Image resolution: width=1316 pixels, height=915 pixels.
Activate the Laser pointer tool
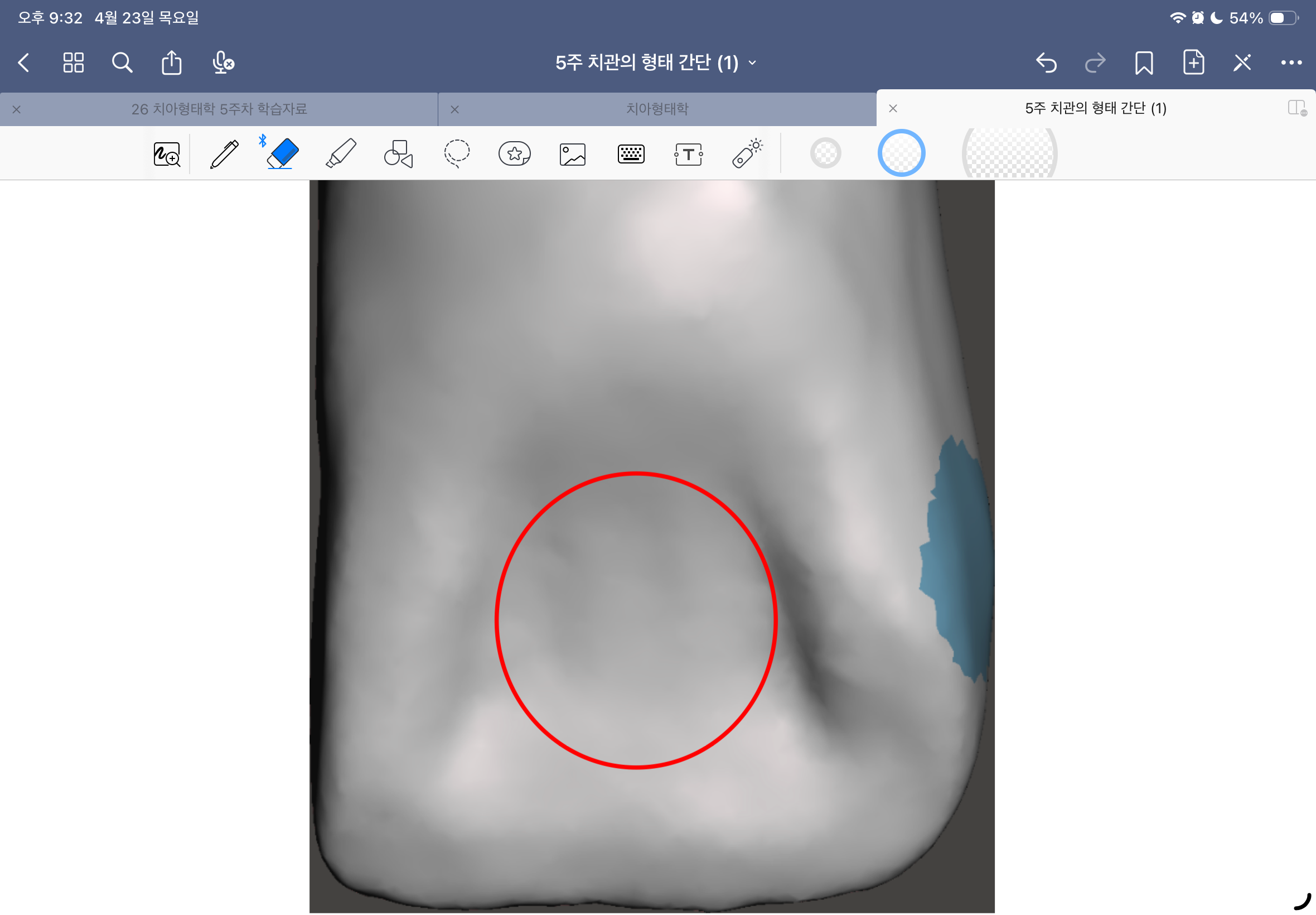click(x=747, y=153)
